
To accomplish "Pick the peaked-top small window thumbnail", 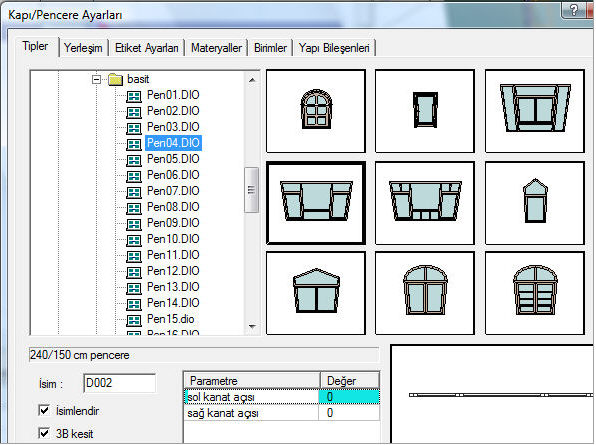I will point(535,203).
